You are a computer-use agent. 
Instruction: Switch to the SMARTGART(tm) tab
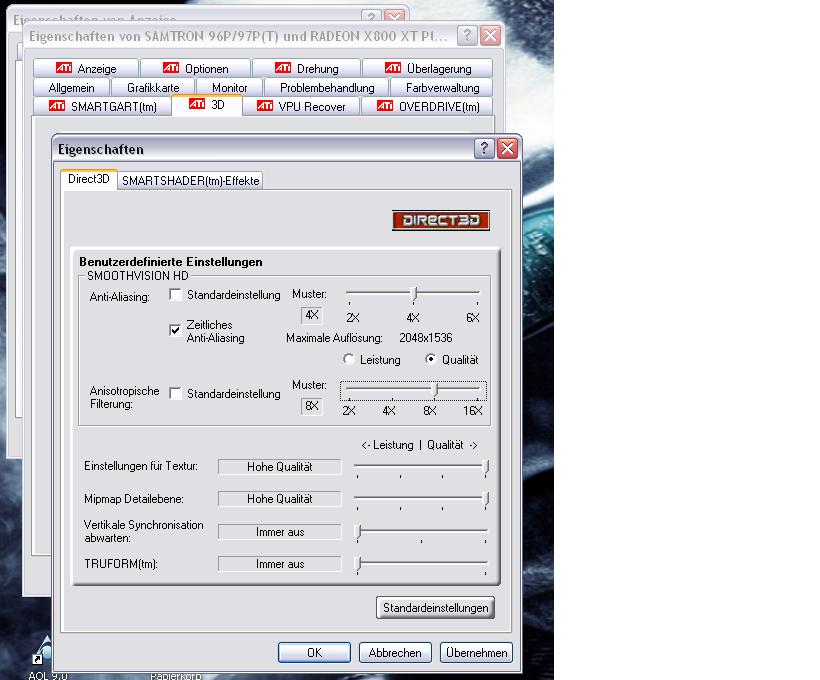coord(102,106)
